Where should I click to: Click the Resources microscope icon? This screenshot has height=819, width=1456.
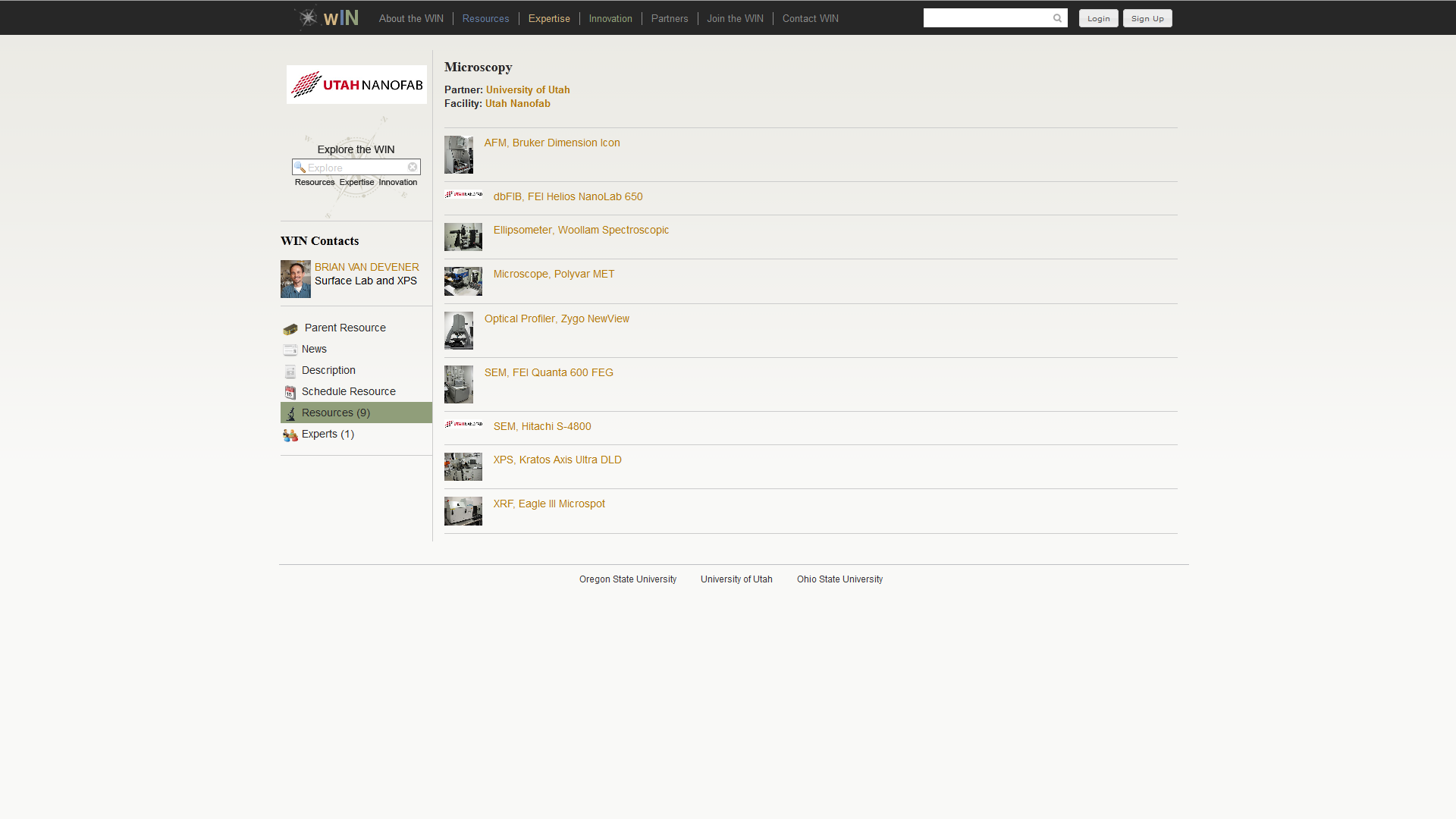pos(290,413)
